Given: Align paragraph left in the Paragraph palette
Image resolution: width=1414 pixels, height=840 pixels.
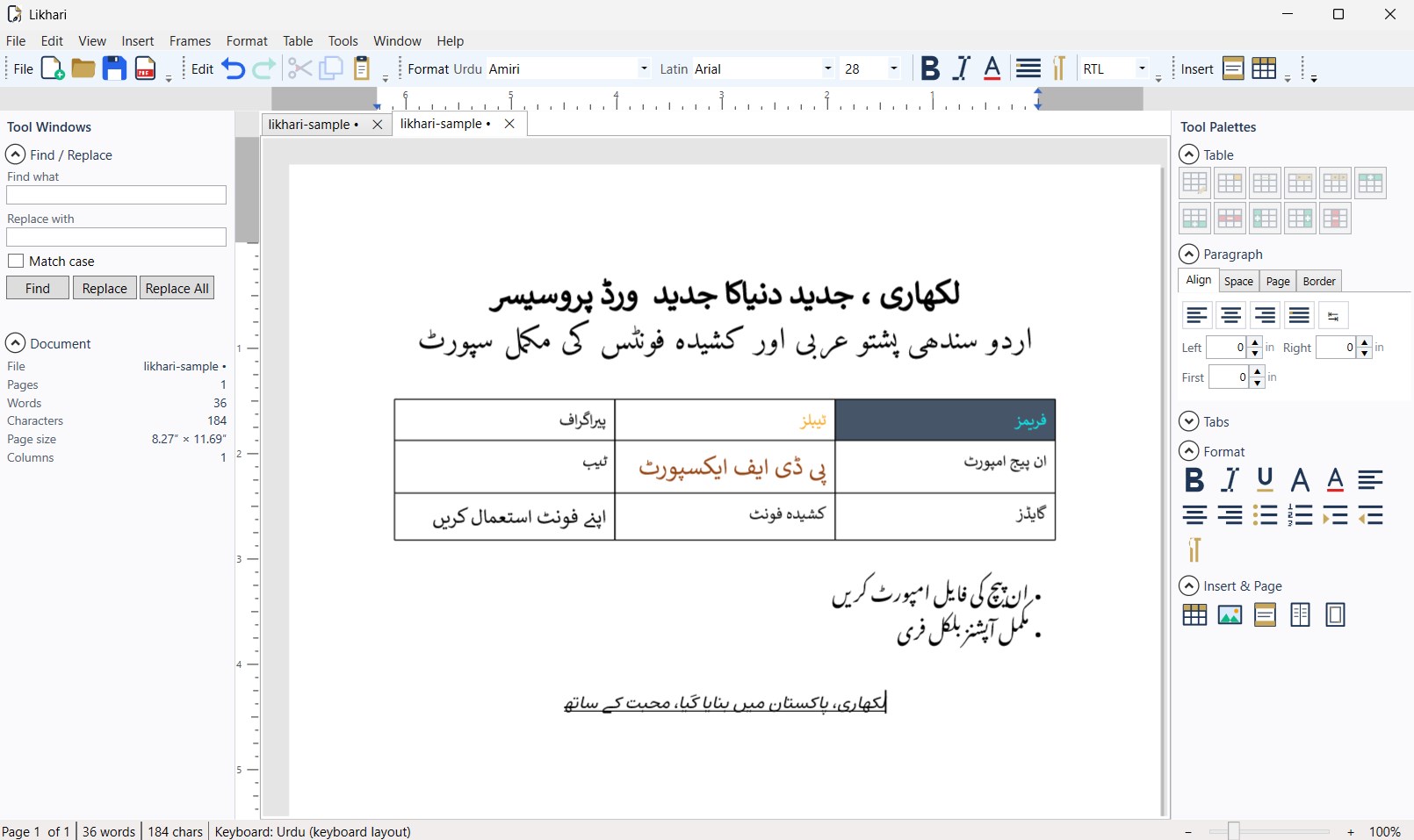Looking at the screenshot, I should 1196,315.
